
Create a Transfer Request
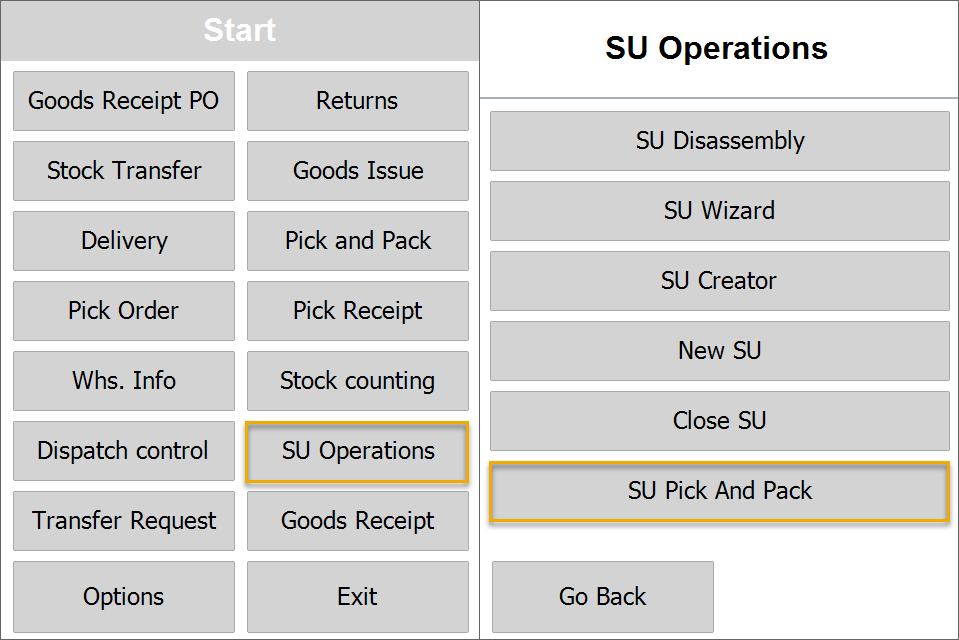[x=123, y=521]
